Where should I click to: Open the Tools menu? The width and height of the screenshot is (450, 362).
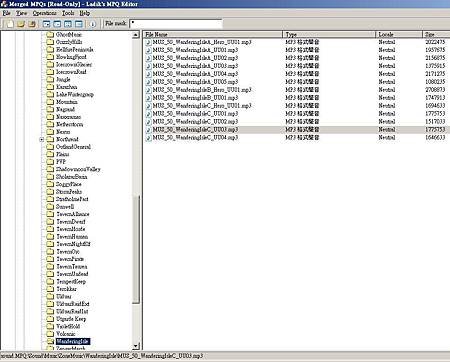pyautogui.click(x=68, y=13)
